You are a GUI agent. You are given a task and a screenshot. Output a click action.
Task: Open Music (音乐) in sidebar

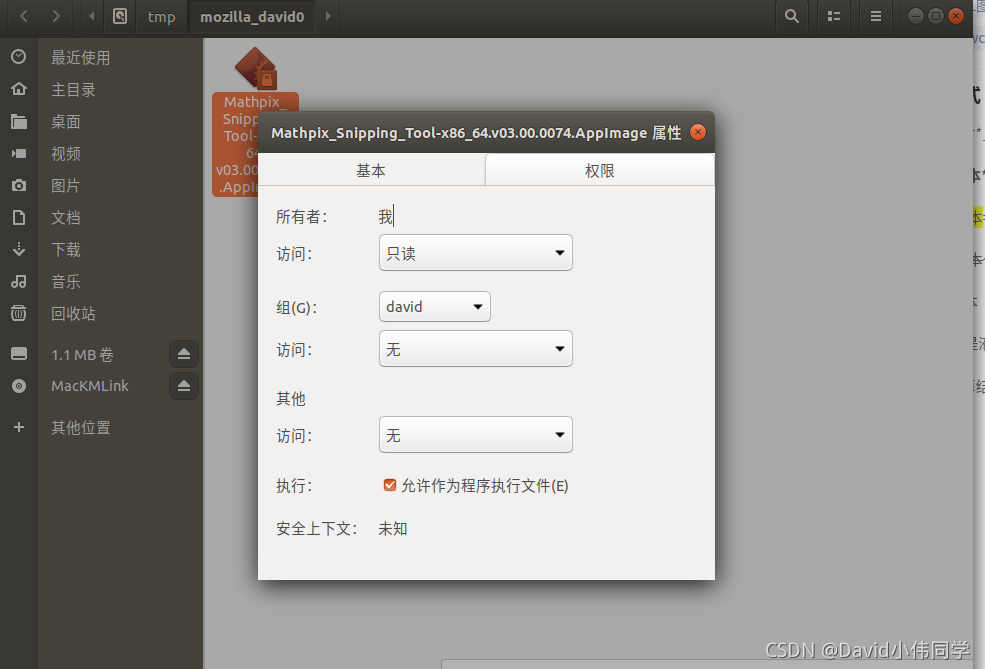point(102,281)
